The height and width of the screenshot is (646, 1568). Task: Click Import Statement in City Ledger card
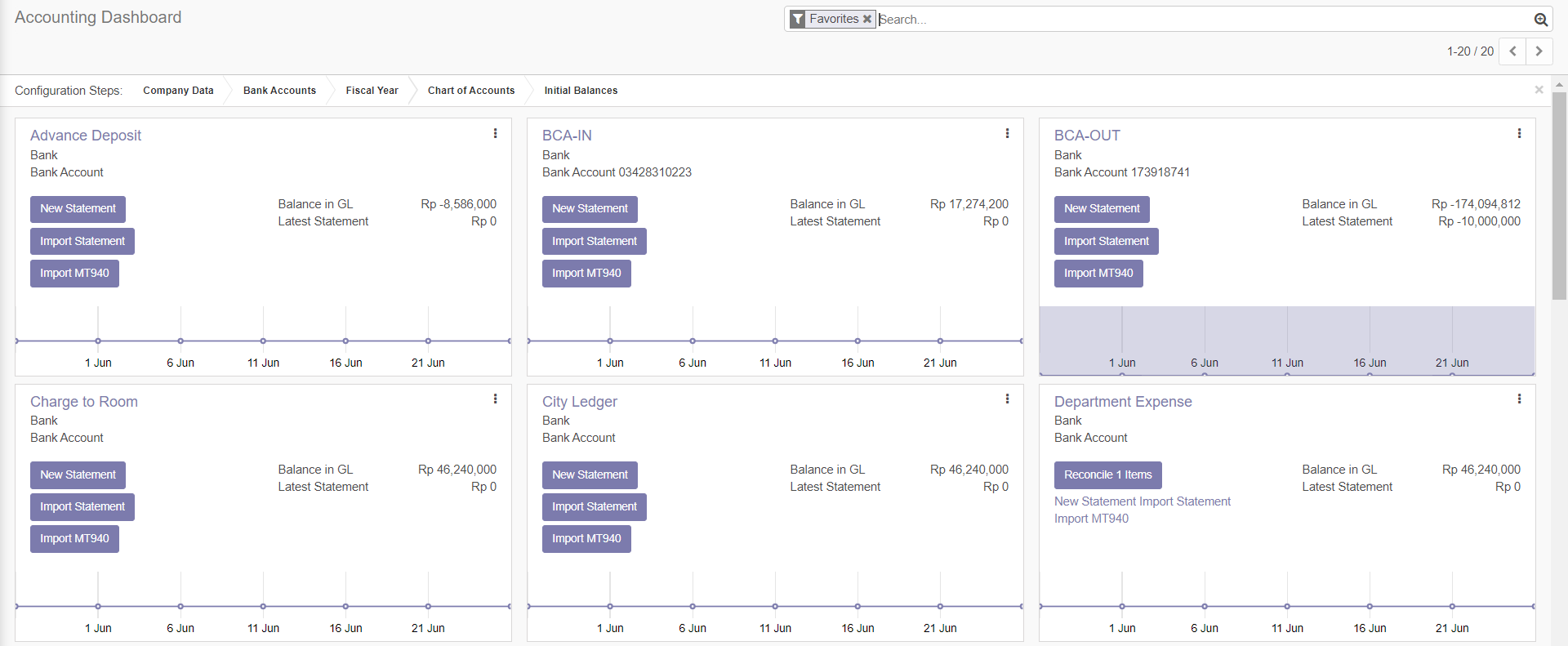tap(595, 506)
